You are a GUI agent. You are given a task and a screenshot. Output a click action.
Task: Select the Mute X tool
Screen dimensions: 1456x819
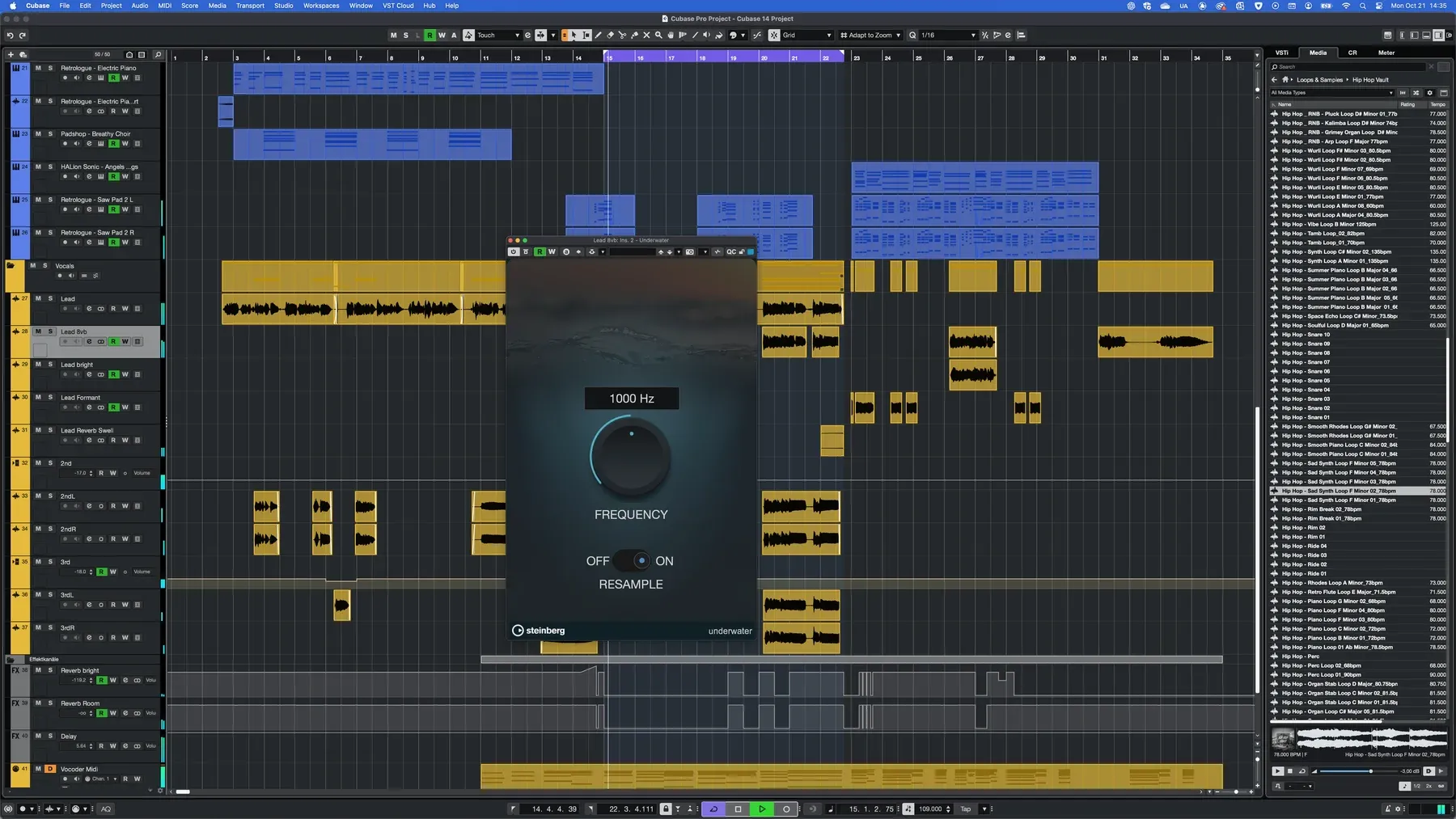pos(646,35)
